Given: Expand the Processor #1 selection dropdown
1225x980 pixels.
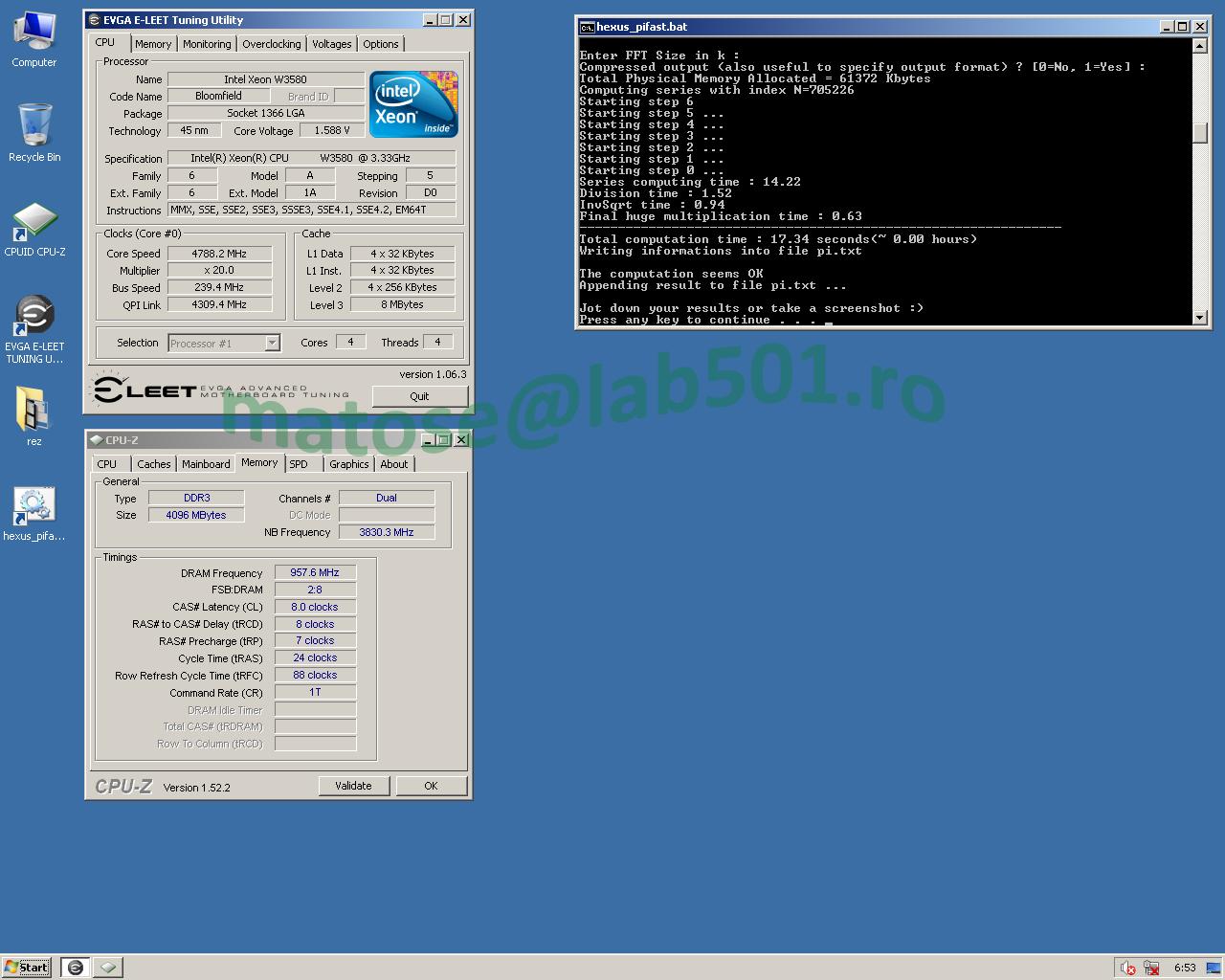Looking at the screenshot, I should coord(272,343).
